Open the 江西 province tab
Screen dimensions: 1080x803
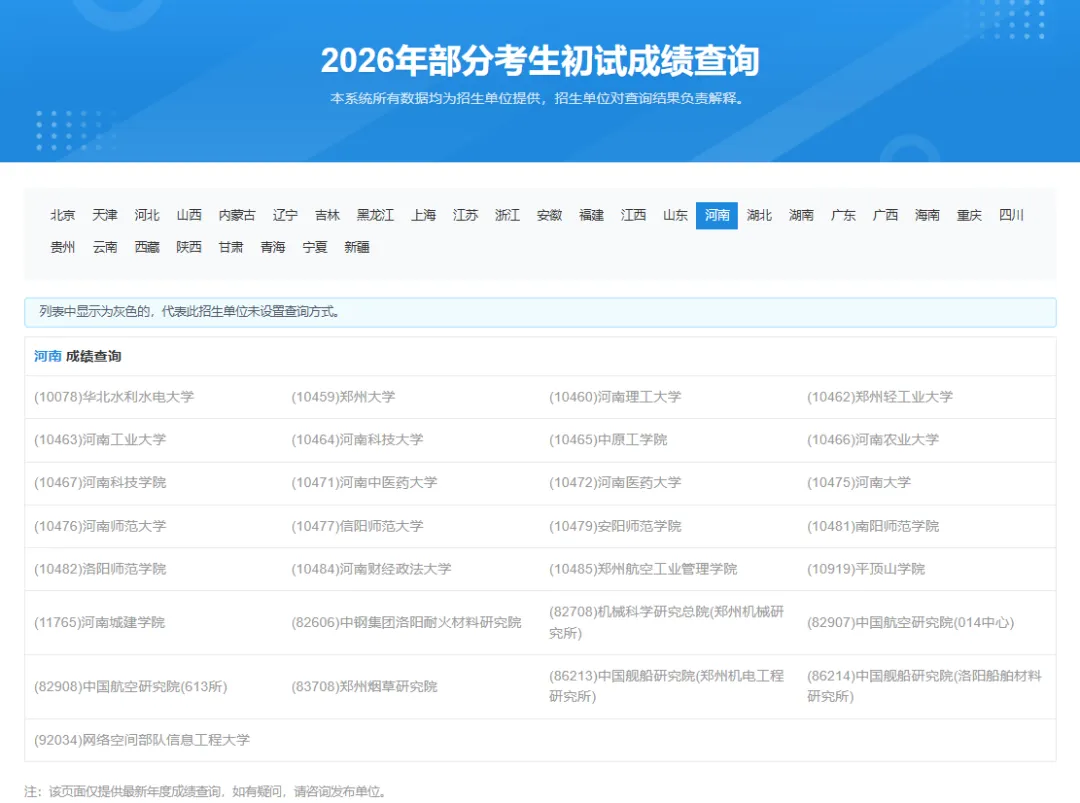tap(634, 216)
